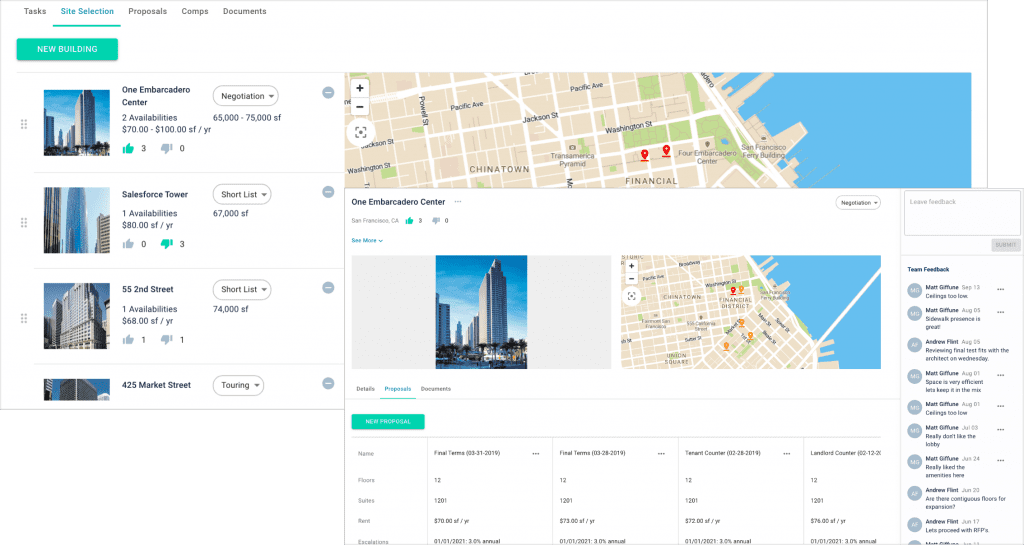1024x545 pixels.
Task: Open Documents tab in detail panel
Action: click(x=436, y=389)
